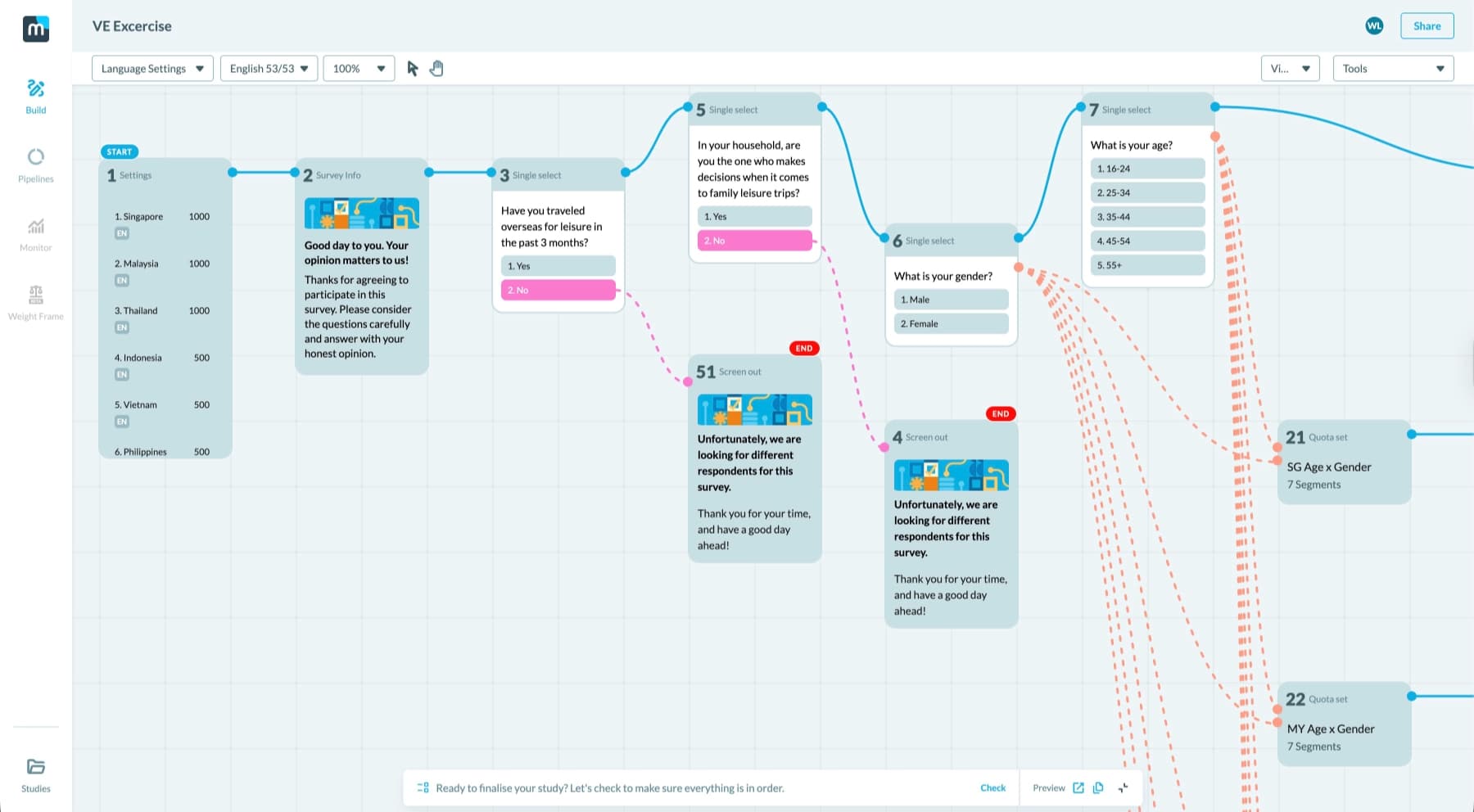Click the Share button
1474x812 pixels.
1427,25
